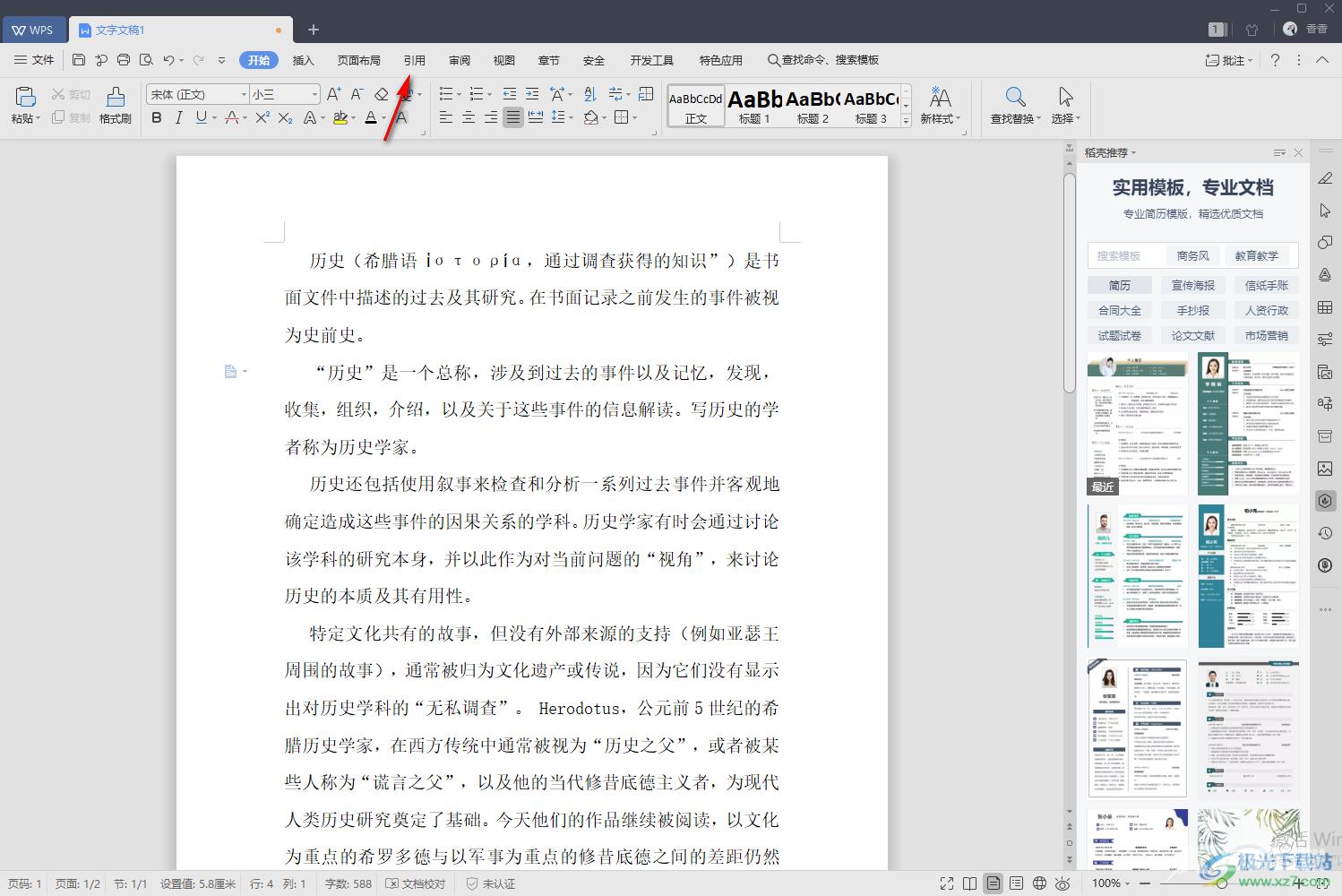Click the Sort (A-Z) icon
Viewport: 1342px width, 896px height.
click(589, 94)
